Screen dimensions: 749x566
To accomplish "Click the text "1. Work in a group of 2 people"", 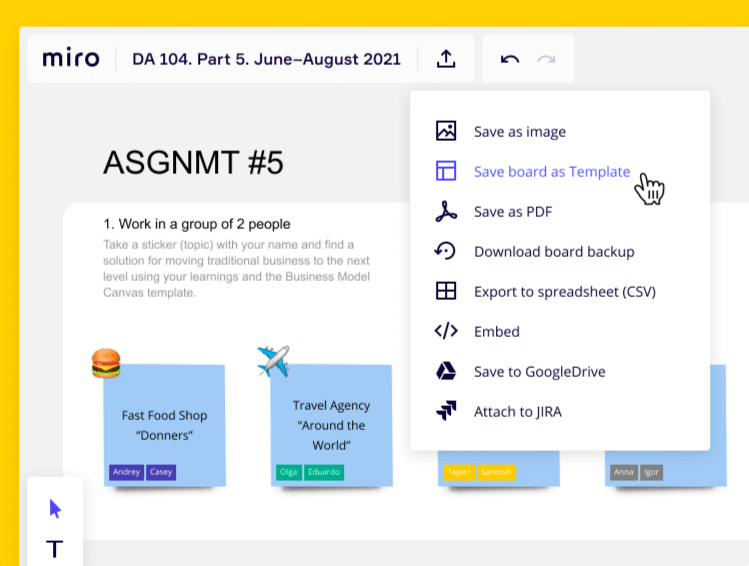I will [x=197, y=224].
